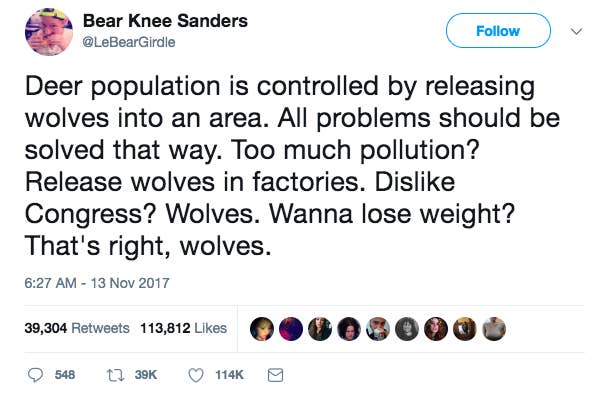Retweet using the retweet arrows icon
This screenshot has height=404, width=615.
(116, 375)
